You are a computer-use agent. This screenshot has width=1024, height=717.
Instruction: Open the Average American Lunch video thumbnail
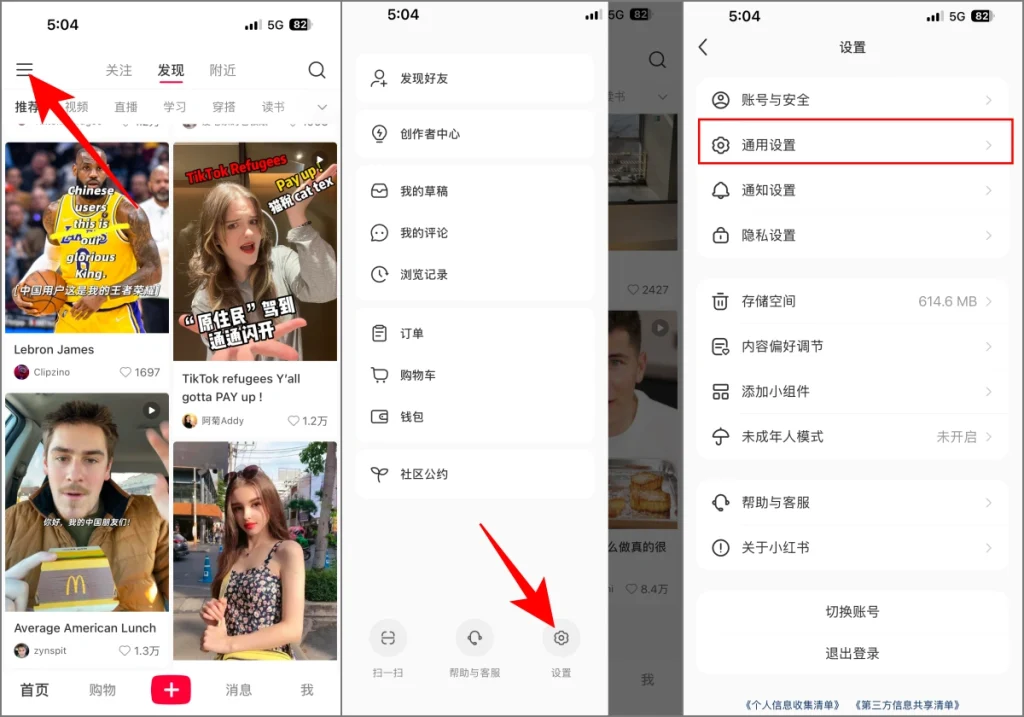[x=87, y=502]
